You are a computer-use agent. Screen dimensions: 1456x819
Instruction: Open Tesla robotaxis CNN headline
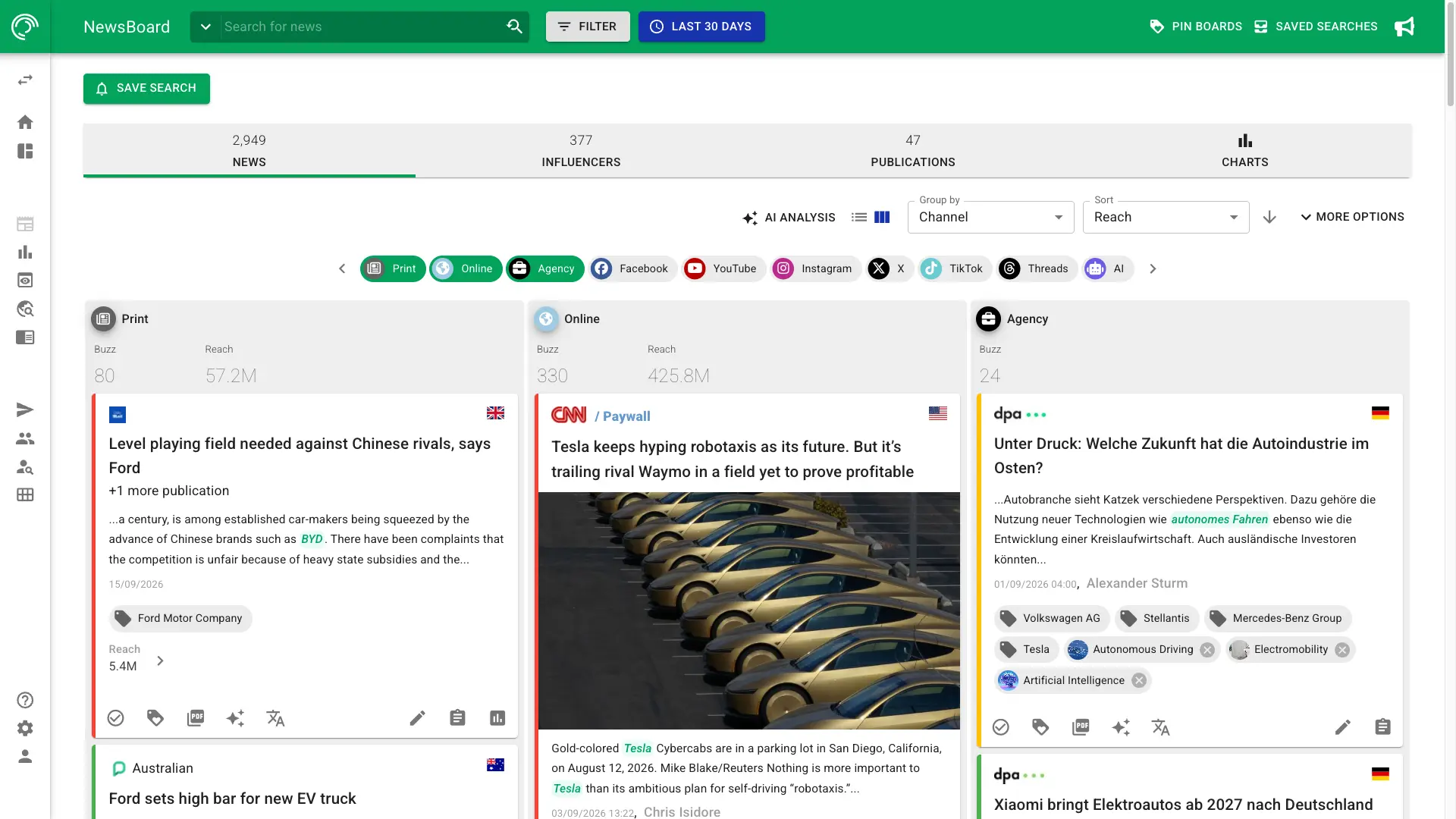tap(733, 459)
